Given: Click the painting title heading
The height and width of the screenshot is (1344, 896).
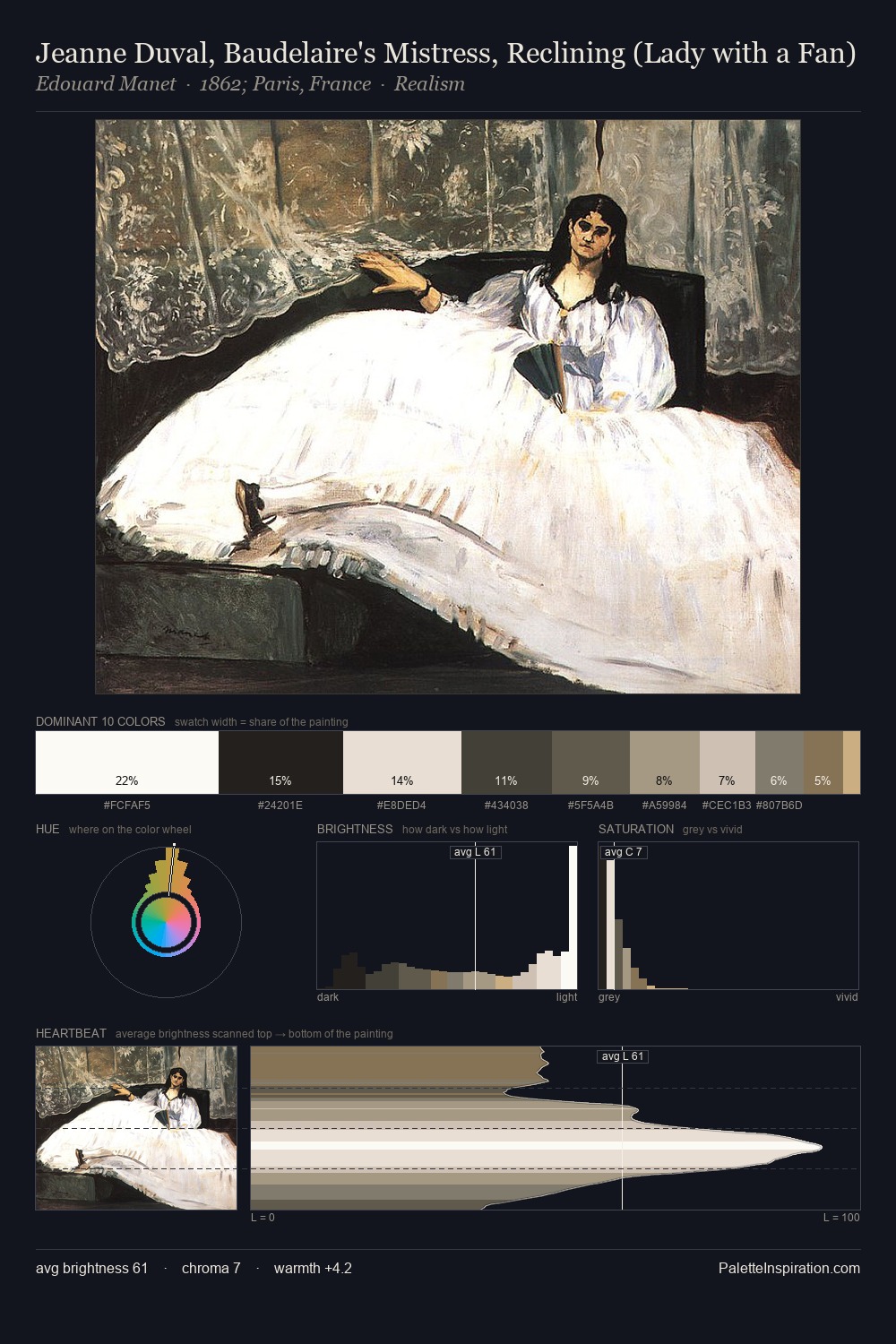Looking at the screenshot, I should 446,54.
